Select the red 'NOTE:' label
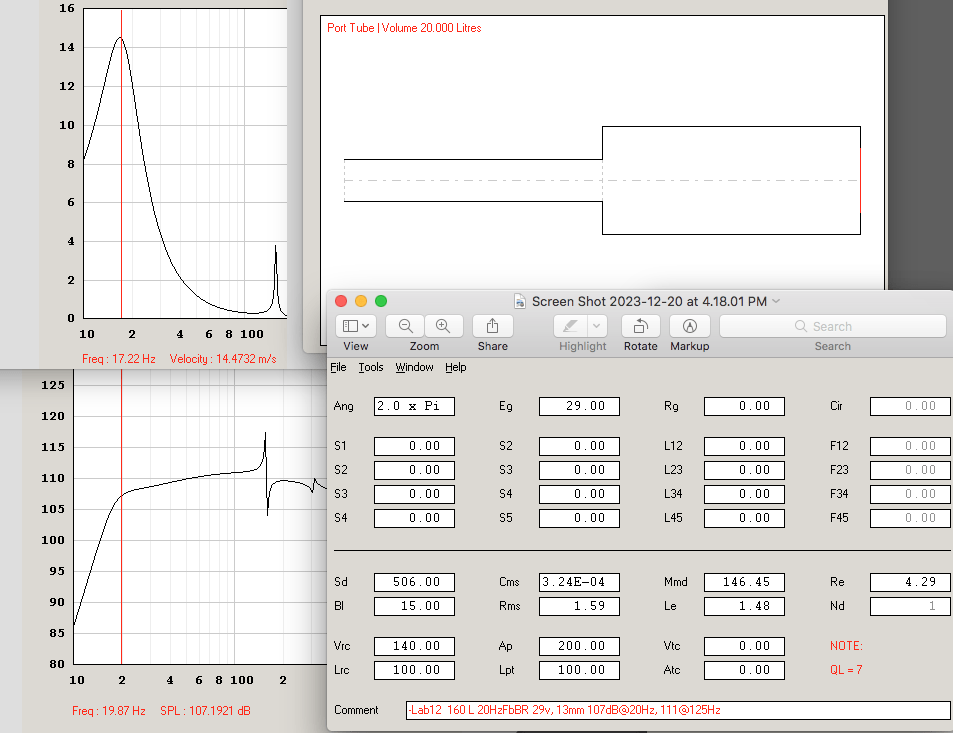953x733 pixels. 846,646
